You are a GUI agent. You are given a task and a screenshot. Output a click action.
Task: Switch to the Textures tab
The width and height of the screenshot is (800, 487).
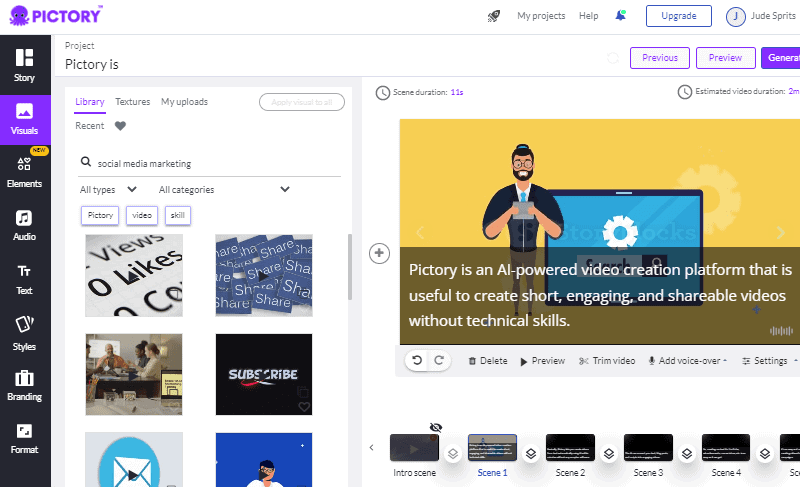[x=133, y=101]
